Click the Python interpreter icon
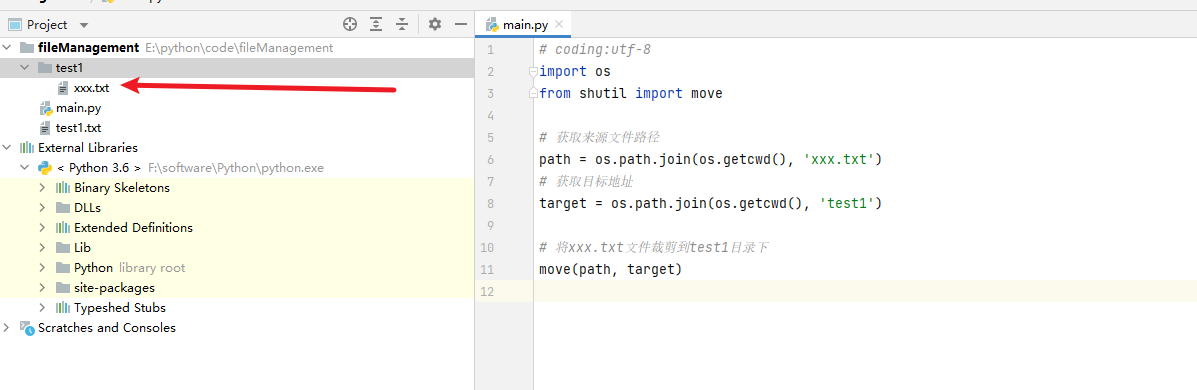The height and width of the screenshot is (390, 1197). [x=45, y=167]
